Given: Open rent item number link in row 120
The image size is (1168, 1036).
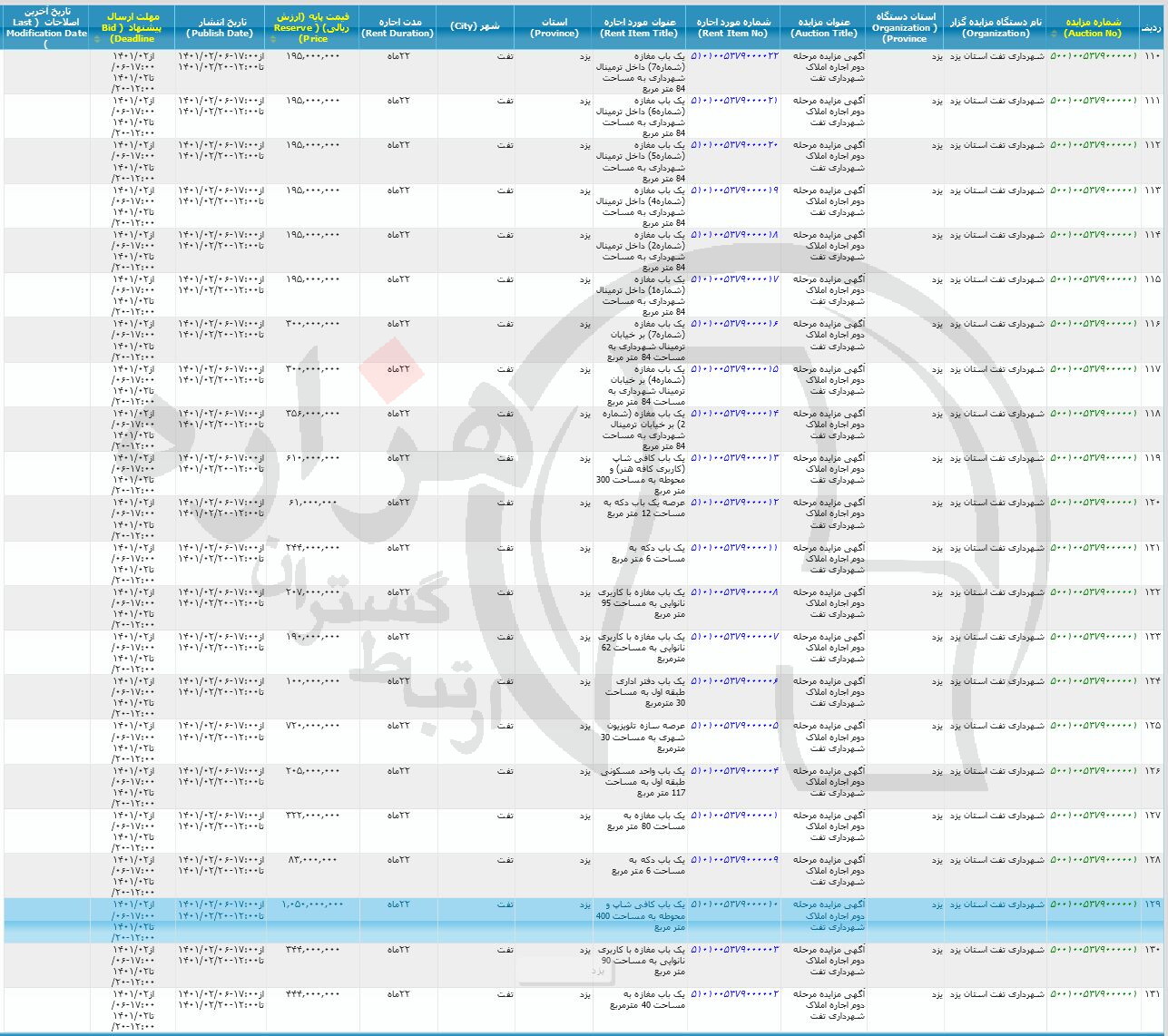Looking at the screenshot, I should tap(735, 503).
